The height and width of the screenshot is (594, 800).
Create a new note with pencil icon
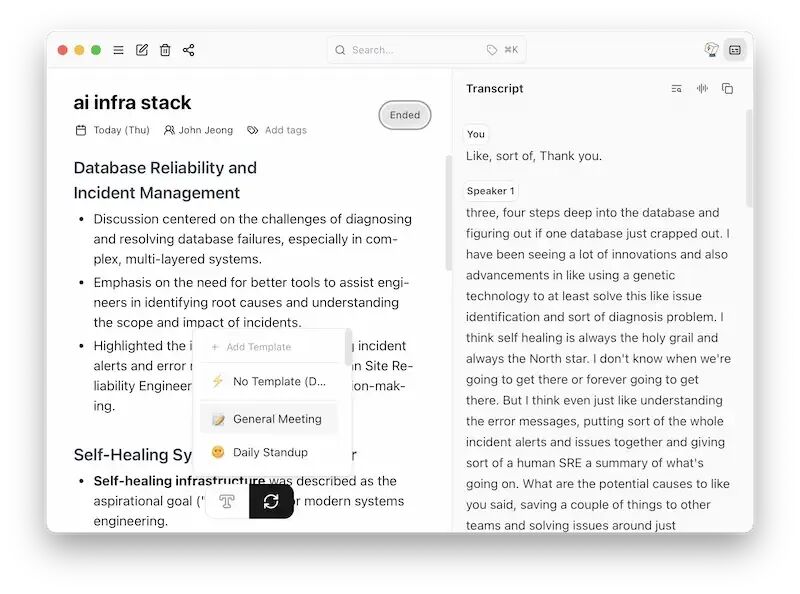[x=142, y=50]
